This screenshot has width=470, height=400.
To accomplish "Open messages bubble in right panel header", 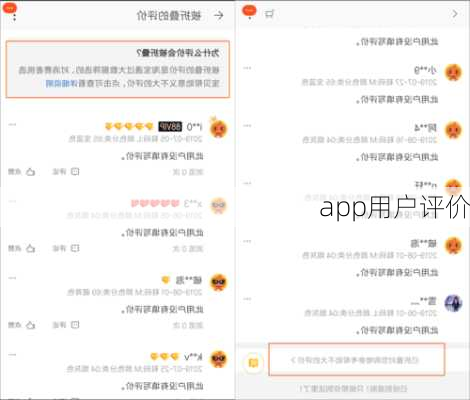I will click(249, 11).
